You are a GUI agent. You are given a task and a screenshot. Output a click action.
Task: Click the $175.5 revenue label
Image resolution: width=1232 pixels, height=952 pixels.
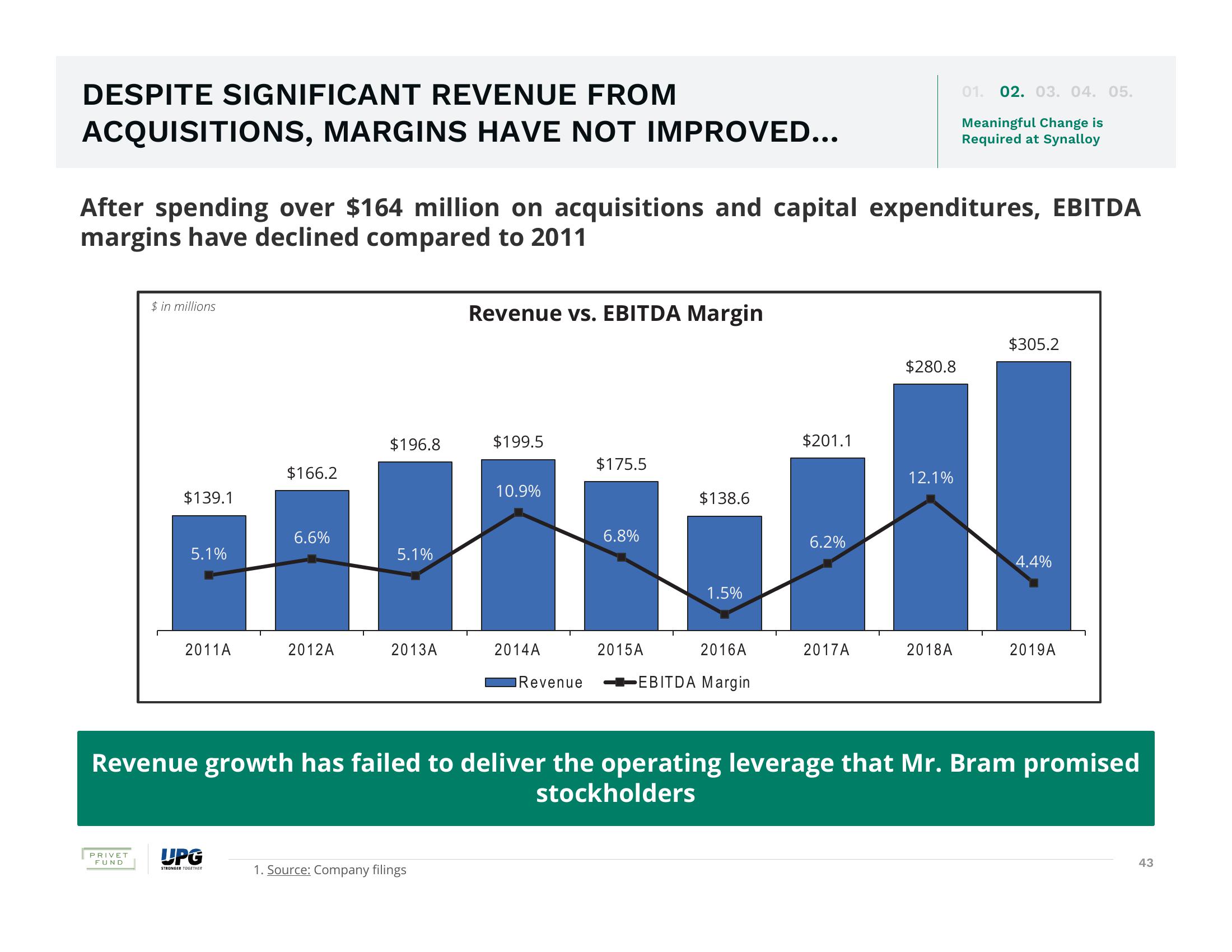pyautogui.click(x=621, y=464)
